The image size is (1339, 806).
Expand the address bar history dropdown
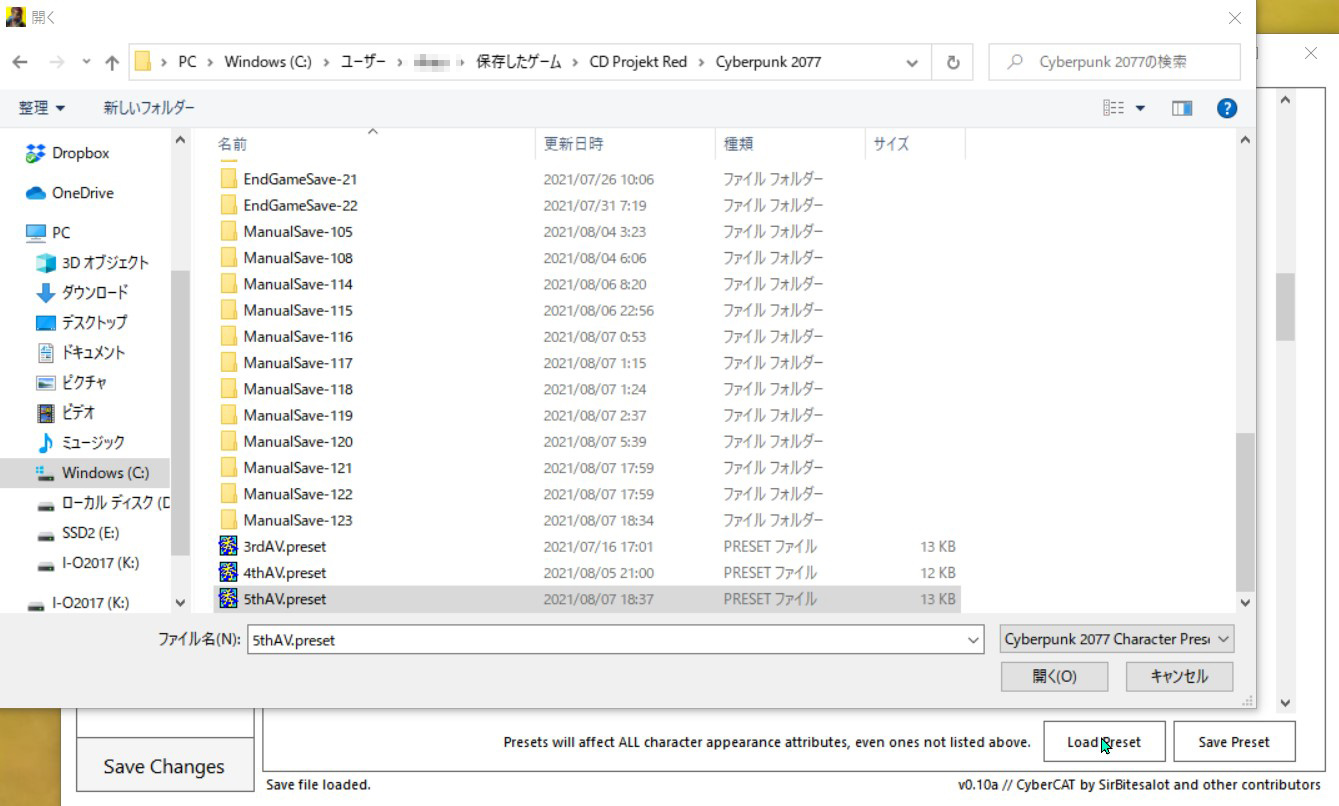point(912,62)
